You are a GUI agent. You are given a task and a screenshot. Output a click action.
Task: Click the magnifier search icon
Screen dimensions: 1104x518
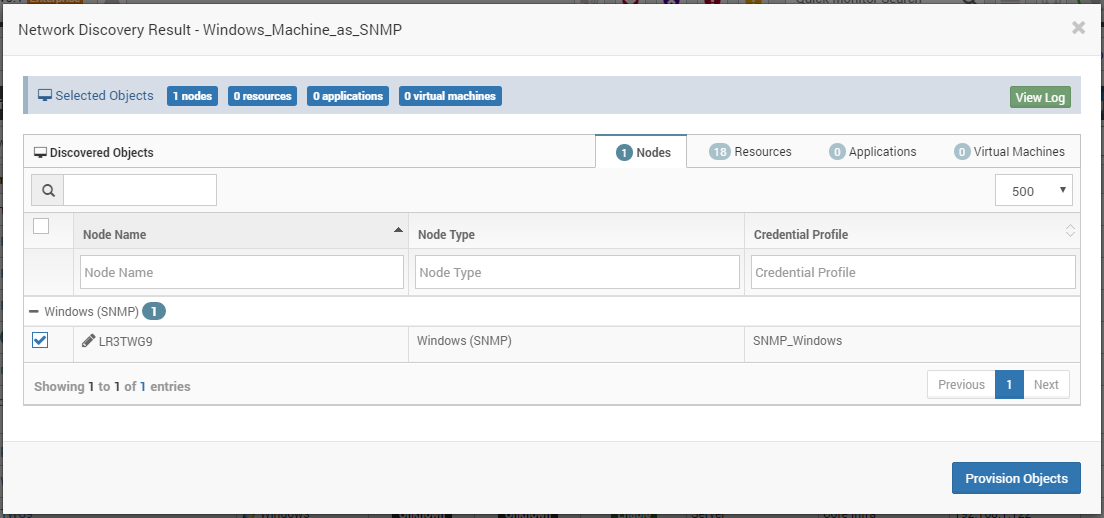[48, 190]
